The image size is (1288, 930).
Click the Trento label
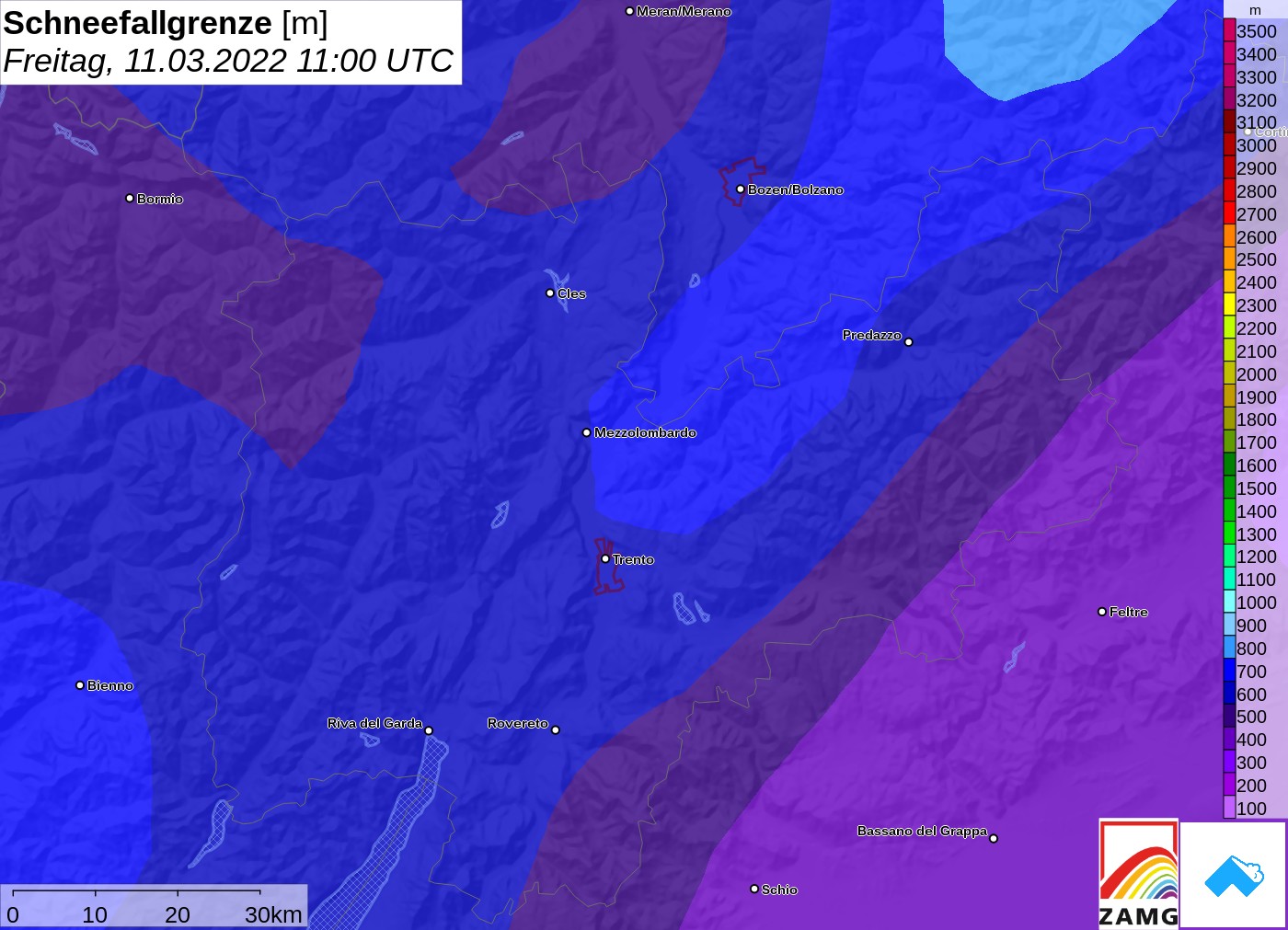633,559
